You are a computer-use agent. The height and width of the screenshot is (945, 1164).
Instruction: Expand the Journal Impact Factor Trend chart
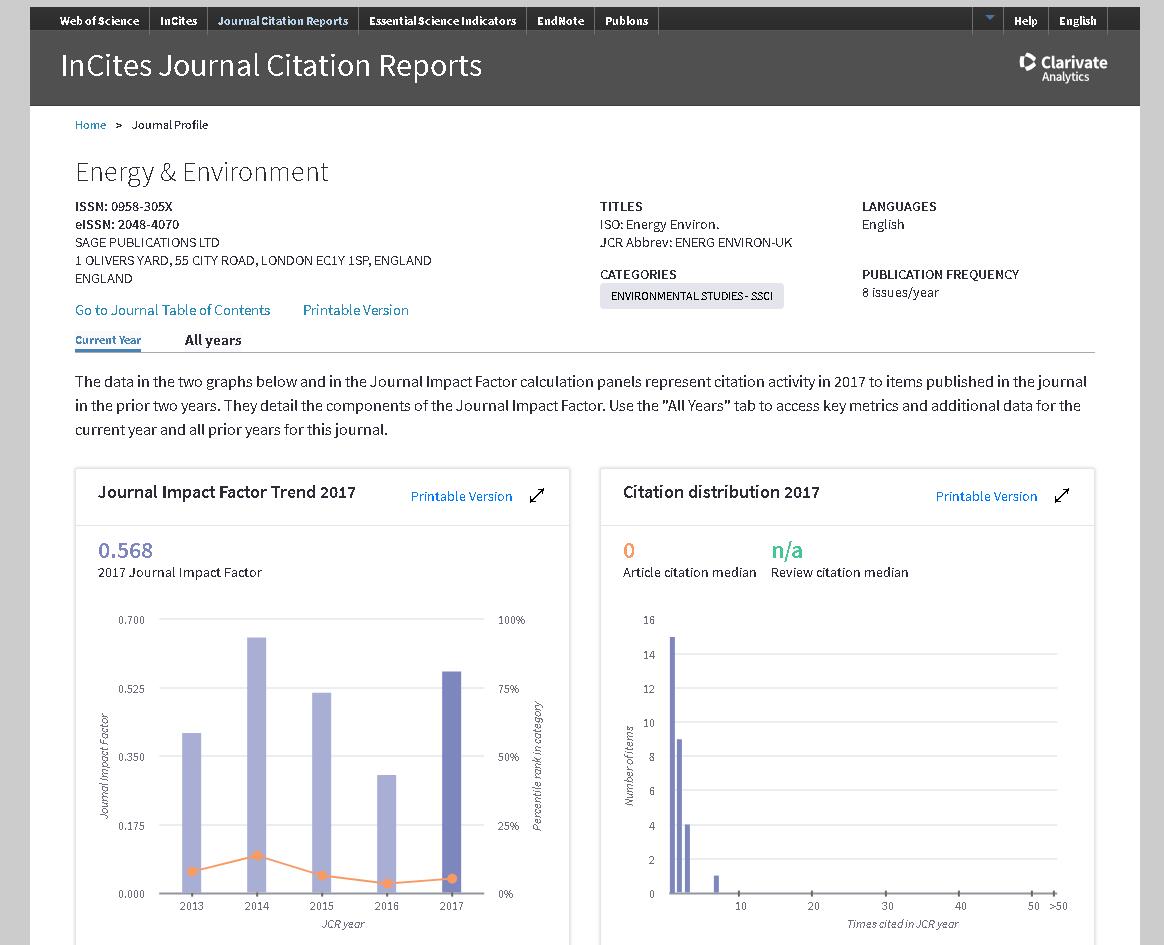point(537,495)
